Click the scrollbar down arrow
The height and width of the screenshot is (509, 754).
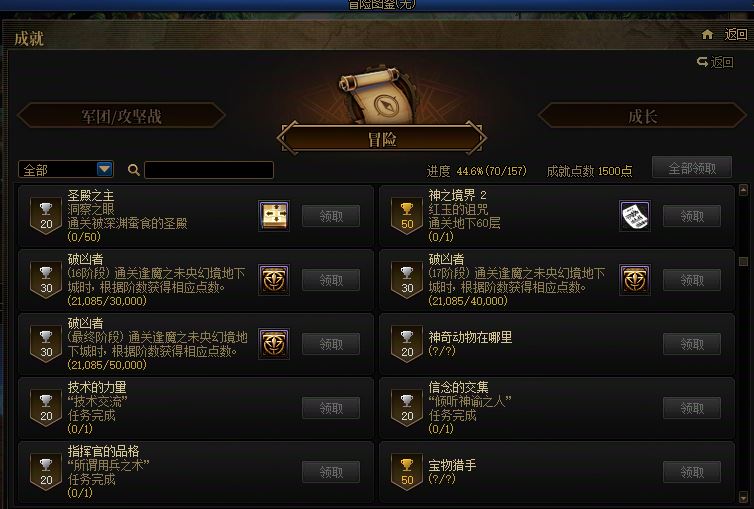[743, 496]
